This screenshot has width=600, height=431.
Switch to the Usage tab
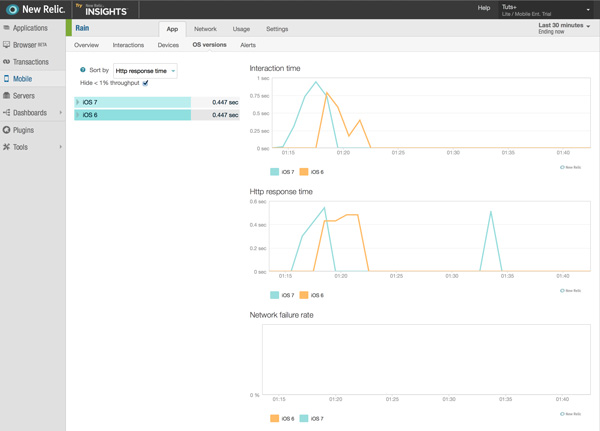pyautogui.click(x=241, y=29)
